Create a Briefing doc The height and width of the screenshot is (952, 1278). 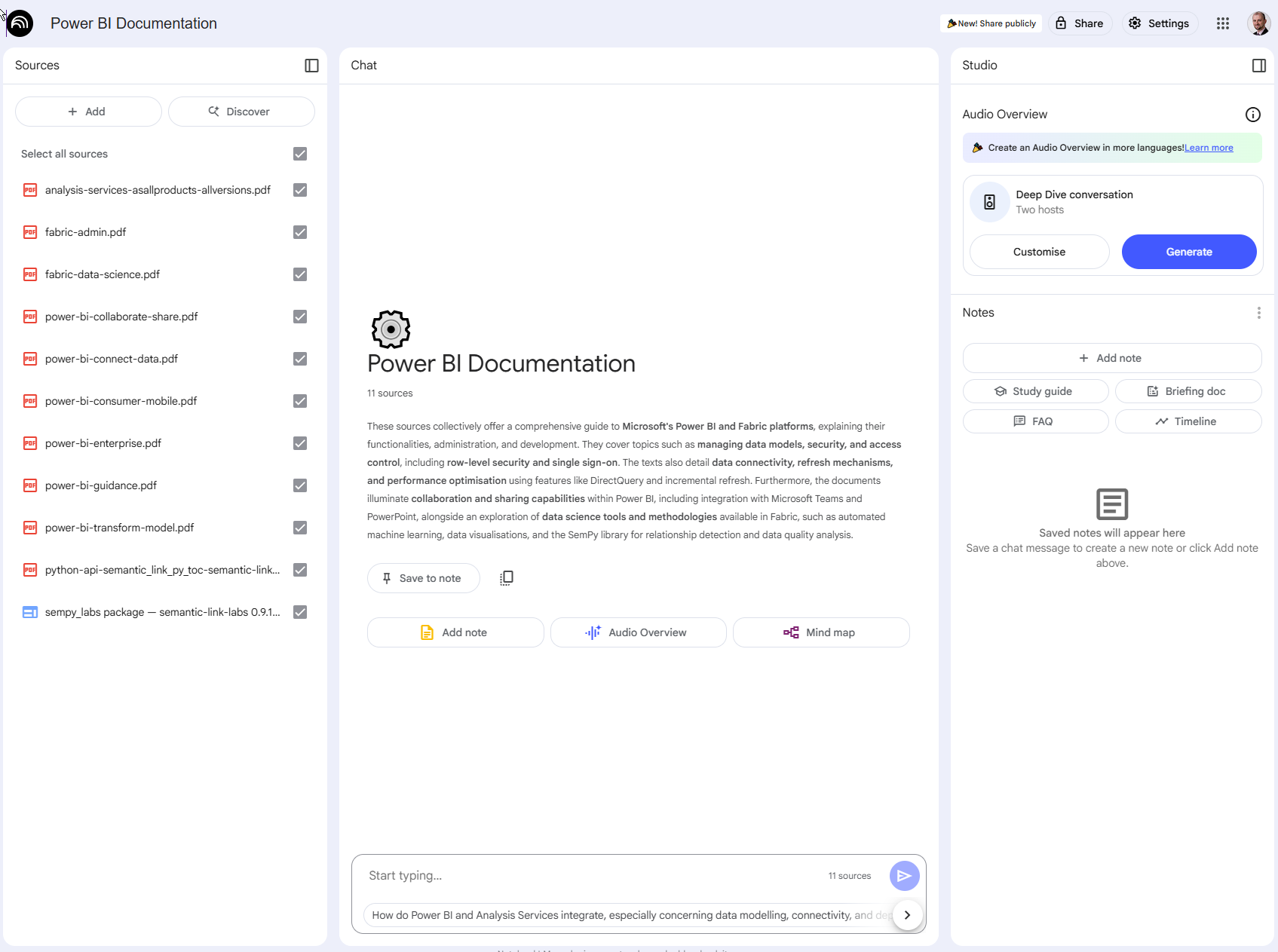click(x=1188, y=391)
